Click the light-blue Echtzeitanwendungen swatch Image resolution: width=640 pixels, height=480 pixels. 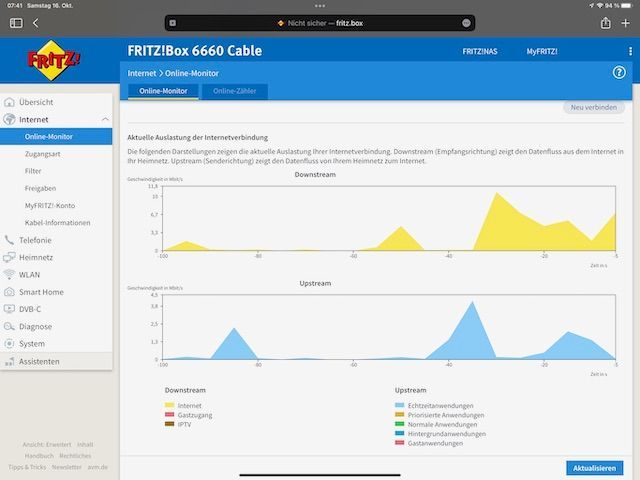coord(400,405)
